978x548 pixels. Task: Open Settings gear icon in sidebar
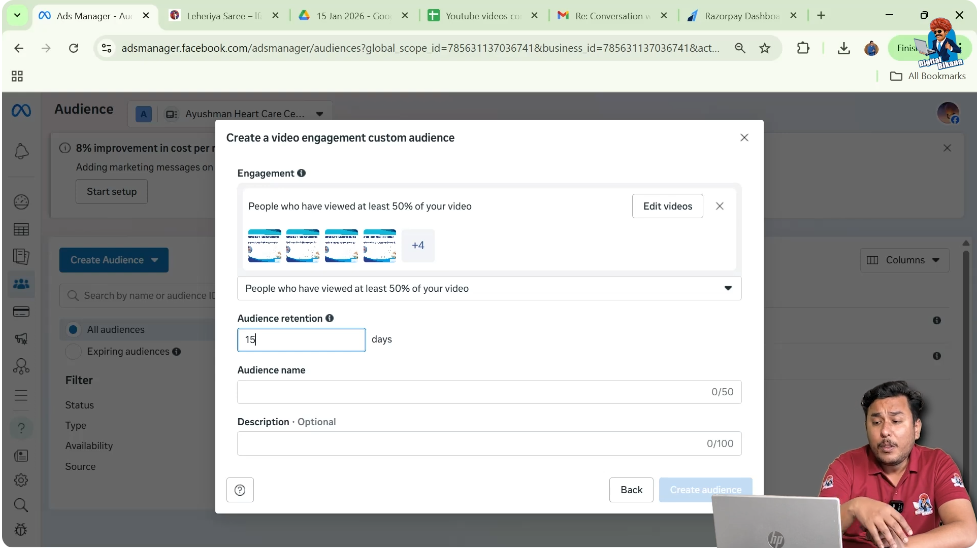(x=21, y=480)
